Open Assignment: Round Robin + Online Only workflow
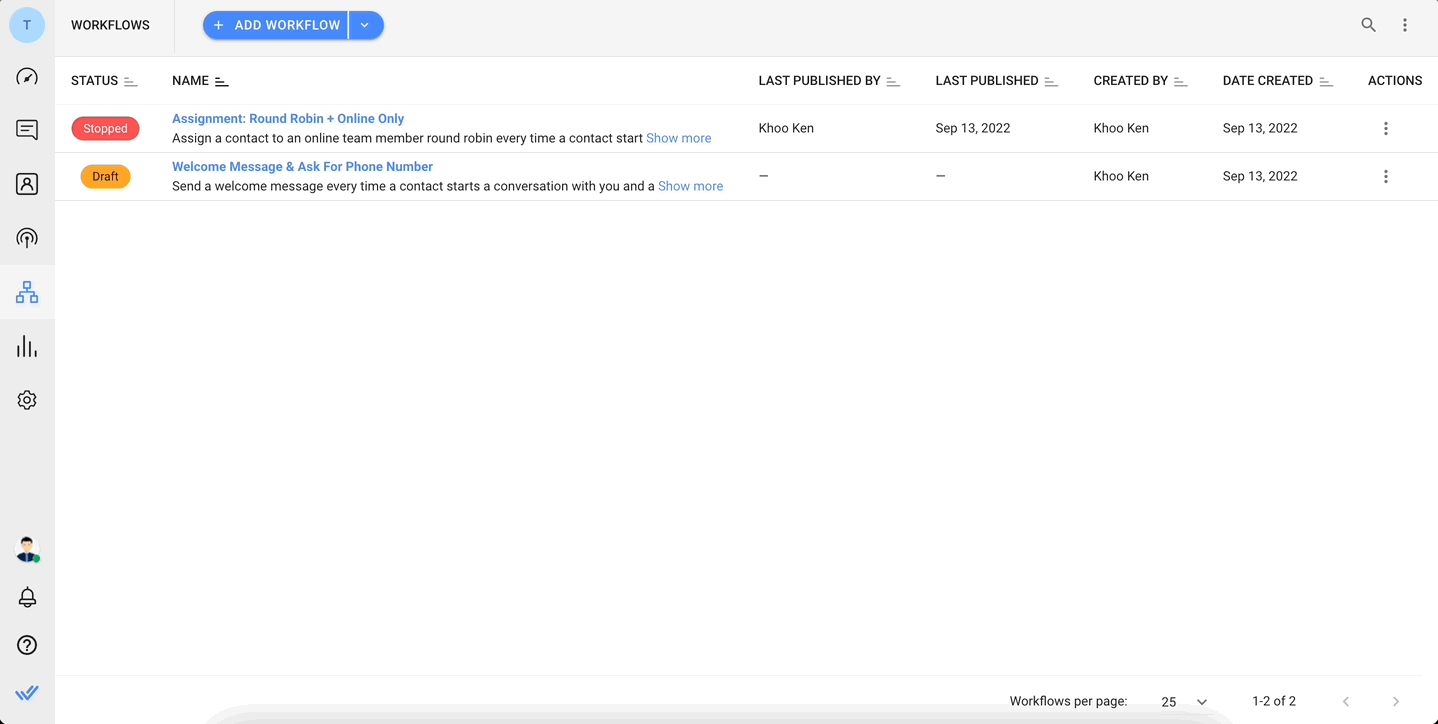Image resolution: width=1438 pixels, height=724 pixels. pos(288,119)
